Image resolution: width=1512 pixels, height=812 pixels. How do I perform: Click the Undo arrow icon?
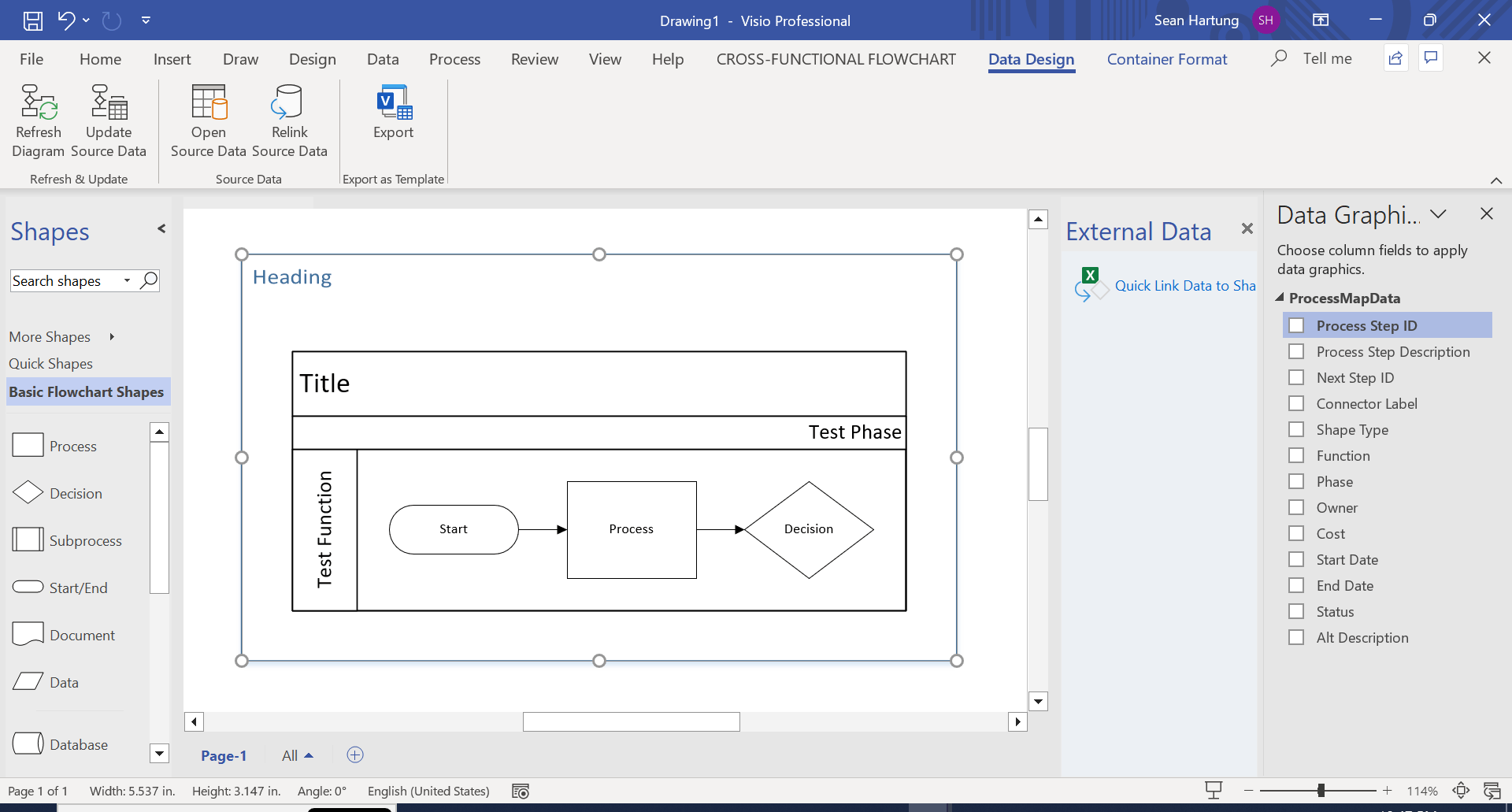(x=66, y=20)
